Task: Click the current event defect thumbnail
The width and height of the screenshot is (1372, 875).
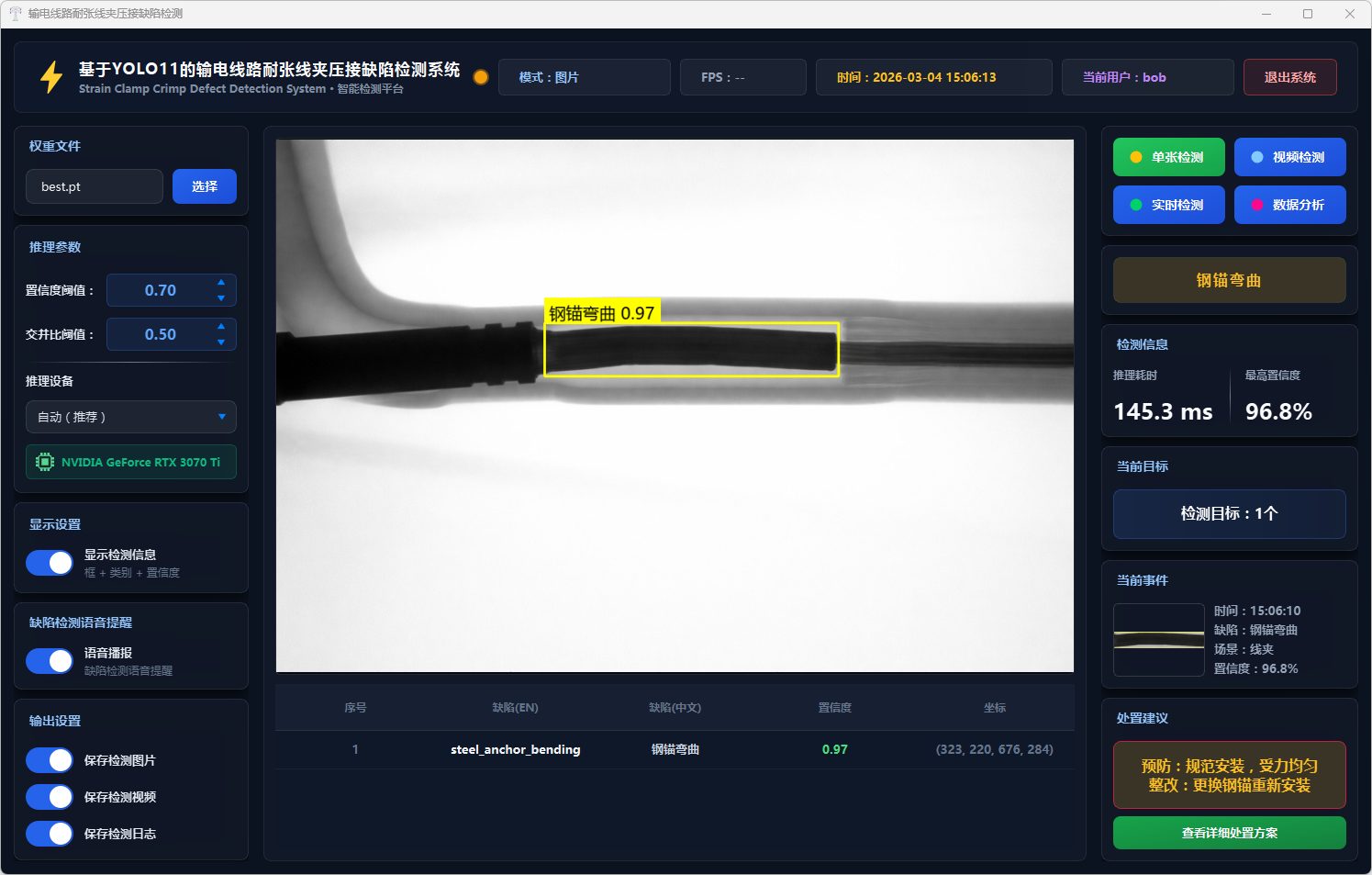Action: (x=1158, y=640)
